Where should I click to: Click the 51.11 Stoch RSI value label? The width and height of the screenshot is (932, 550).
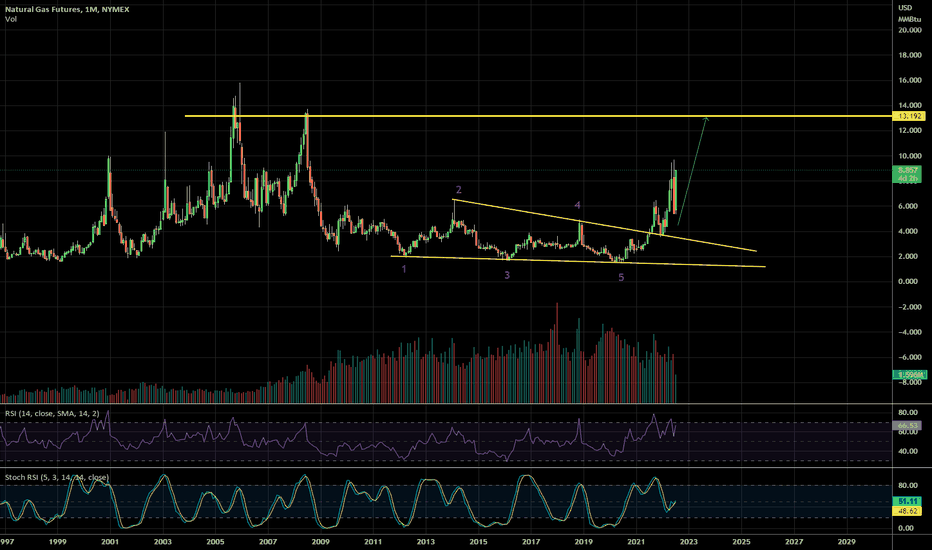click(x=908, y=502)
